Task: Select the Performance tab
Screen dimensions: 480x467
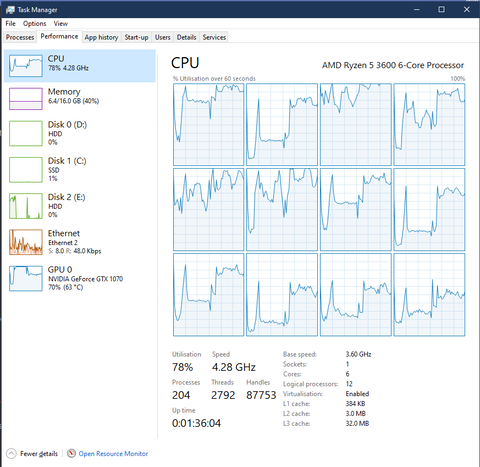Action: pyautogui.click(x=59, y=36)
